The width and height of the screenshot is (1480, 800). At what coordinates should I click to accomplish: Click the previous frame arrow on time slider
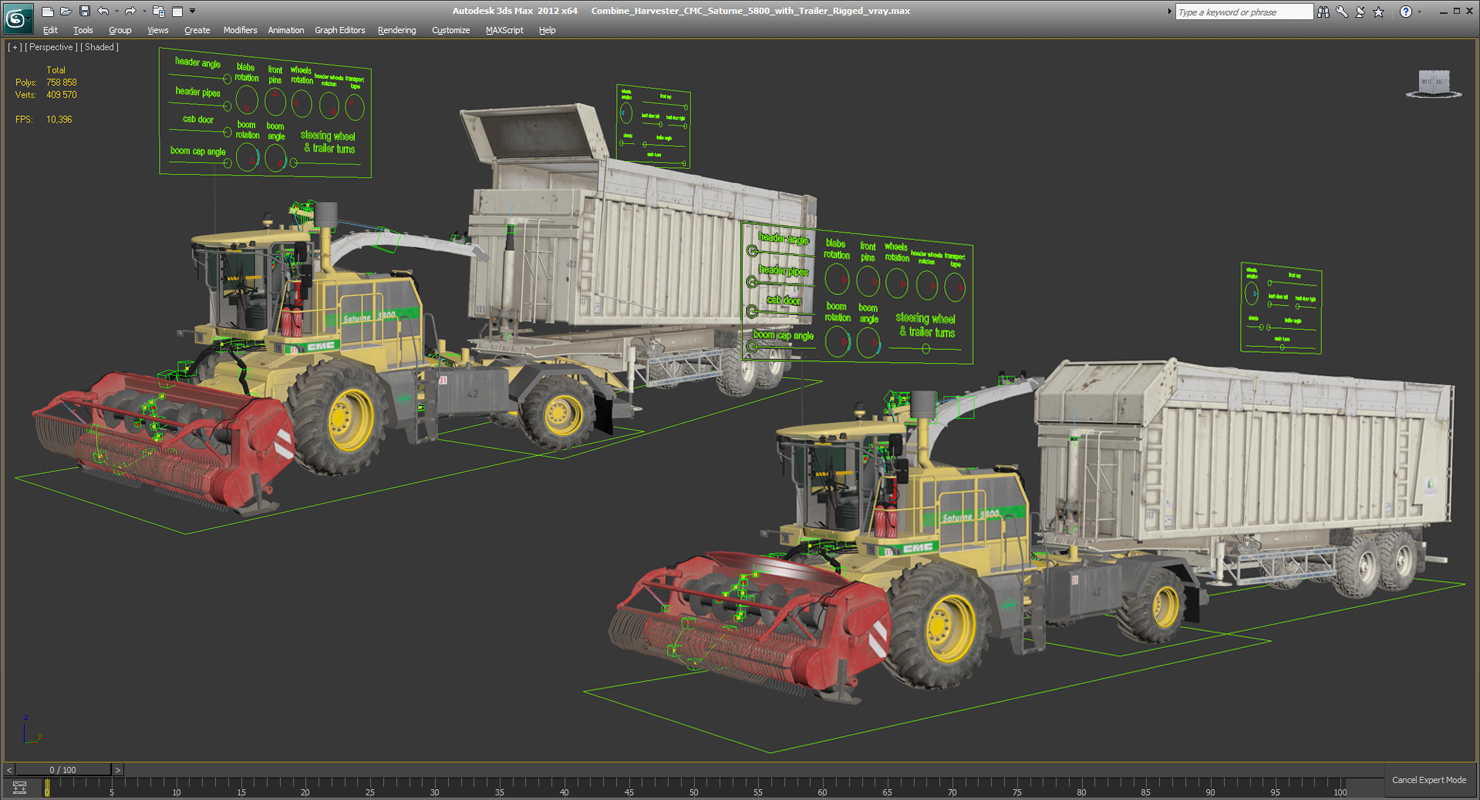click(x=10, y=770)
